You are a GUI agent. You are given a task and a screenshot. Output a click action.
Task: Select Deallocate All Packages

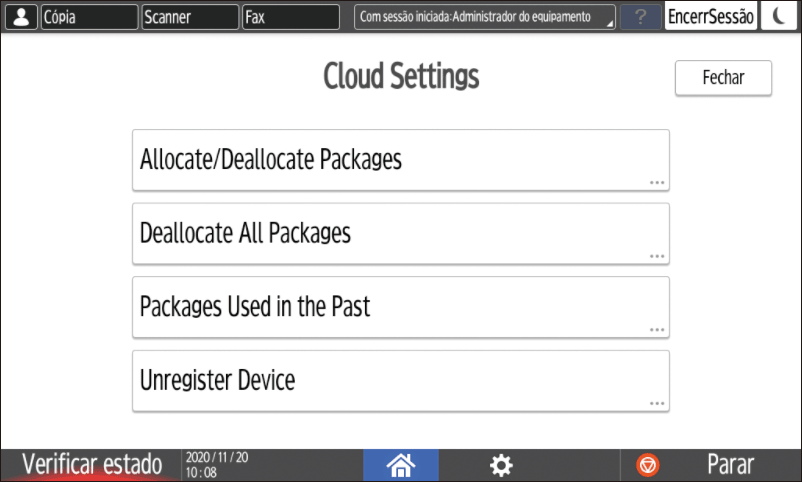[x=400, y=234]
